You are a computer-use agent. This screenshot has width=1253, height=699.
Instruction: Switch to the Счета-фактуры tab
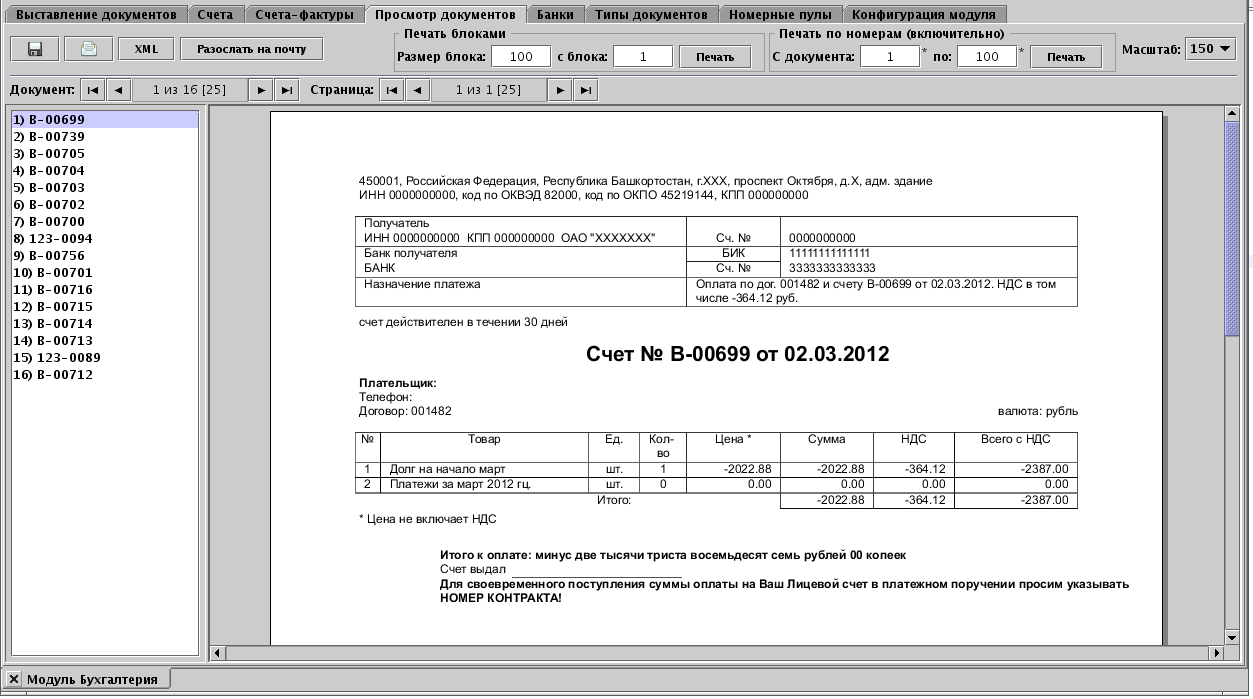tap(304, 15)
